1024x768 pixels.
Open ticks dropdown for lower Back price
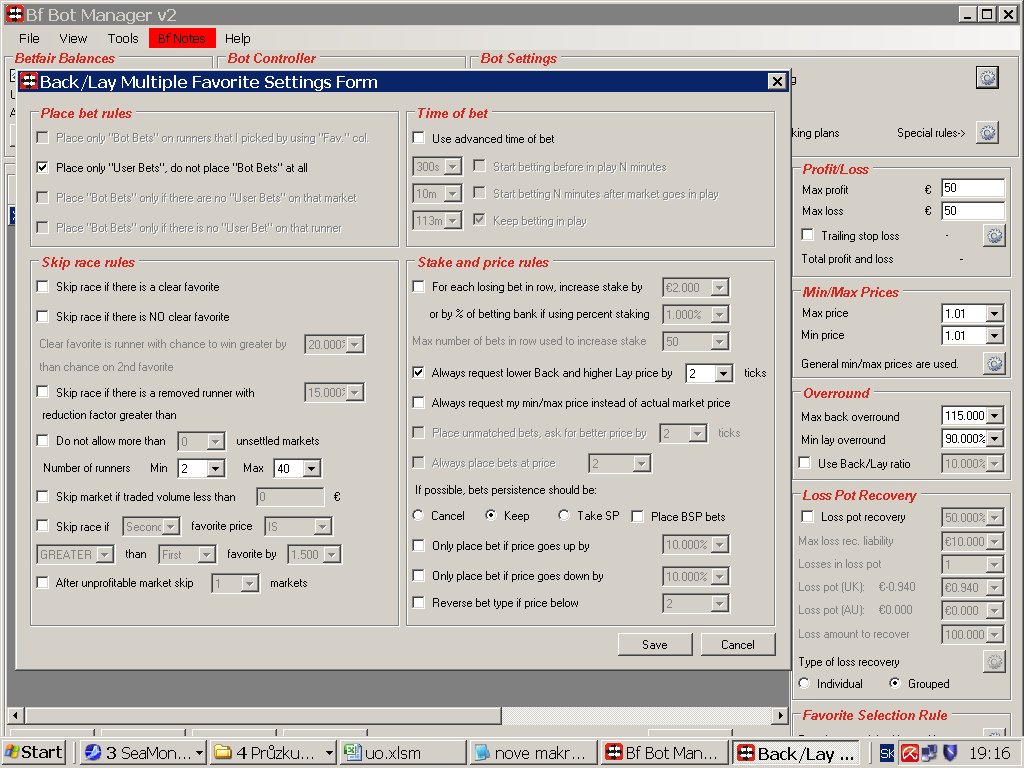pos(724,374)
